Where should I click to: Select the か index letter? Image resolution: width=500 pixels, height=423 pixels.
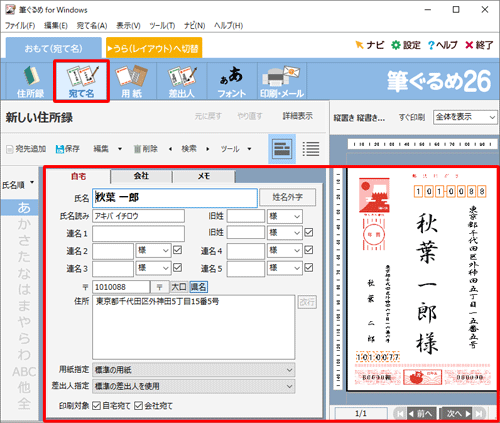[x=24, y=224]
